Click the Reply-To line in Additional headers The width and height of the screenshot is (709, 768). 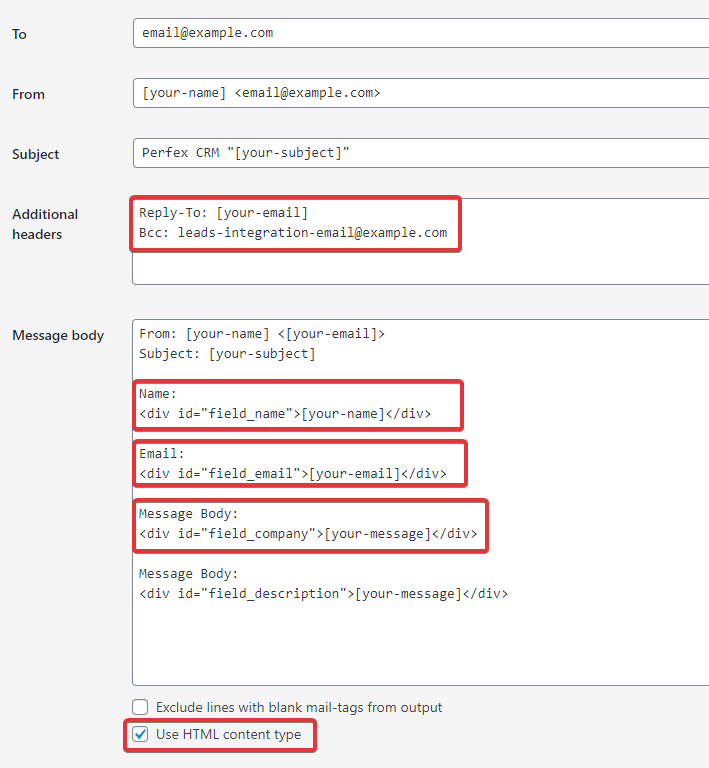[x=223, y=213]
